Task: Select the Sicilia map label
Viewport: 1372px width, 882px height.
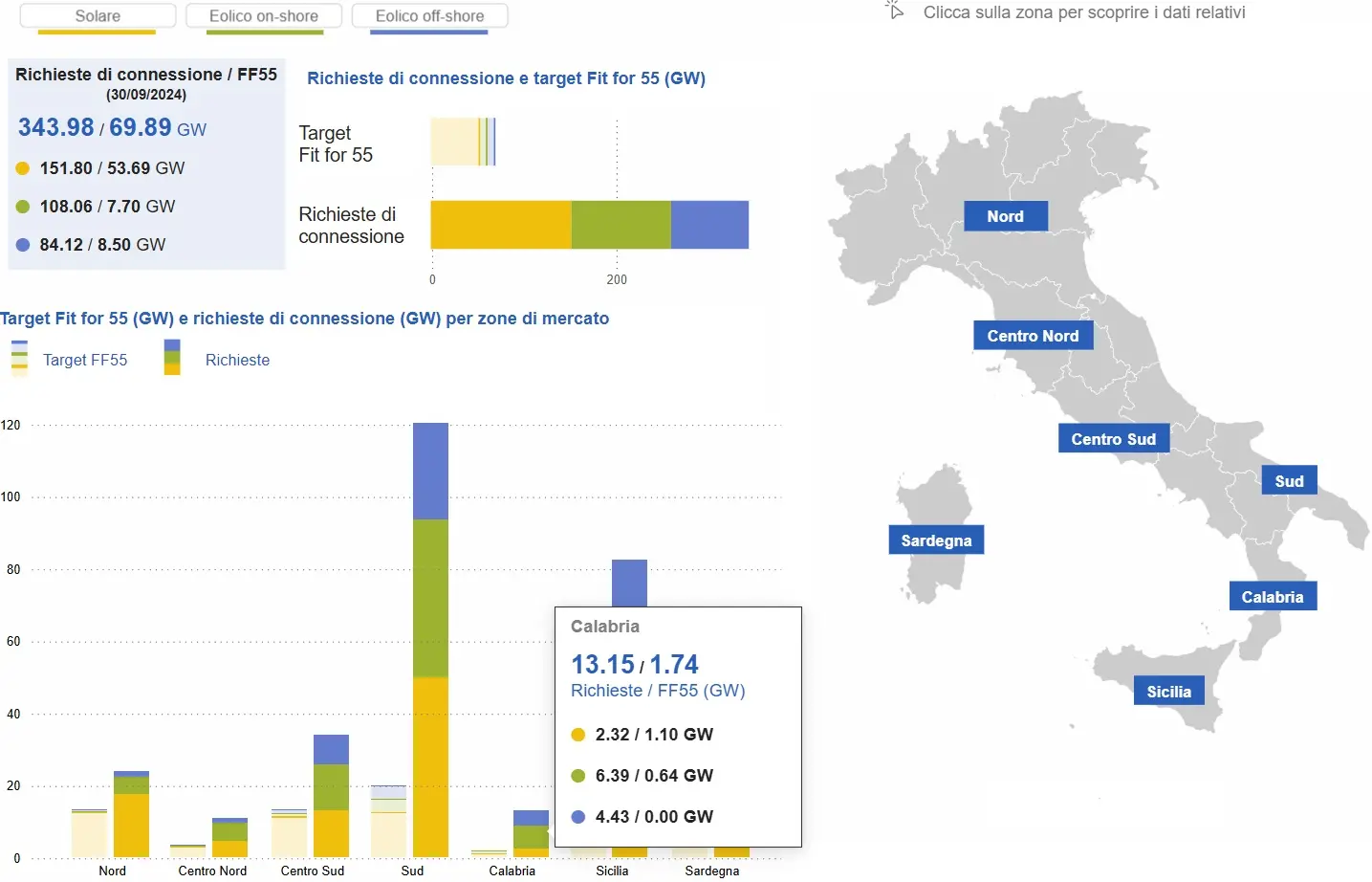Action: 1168,692
